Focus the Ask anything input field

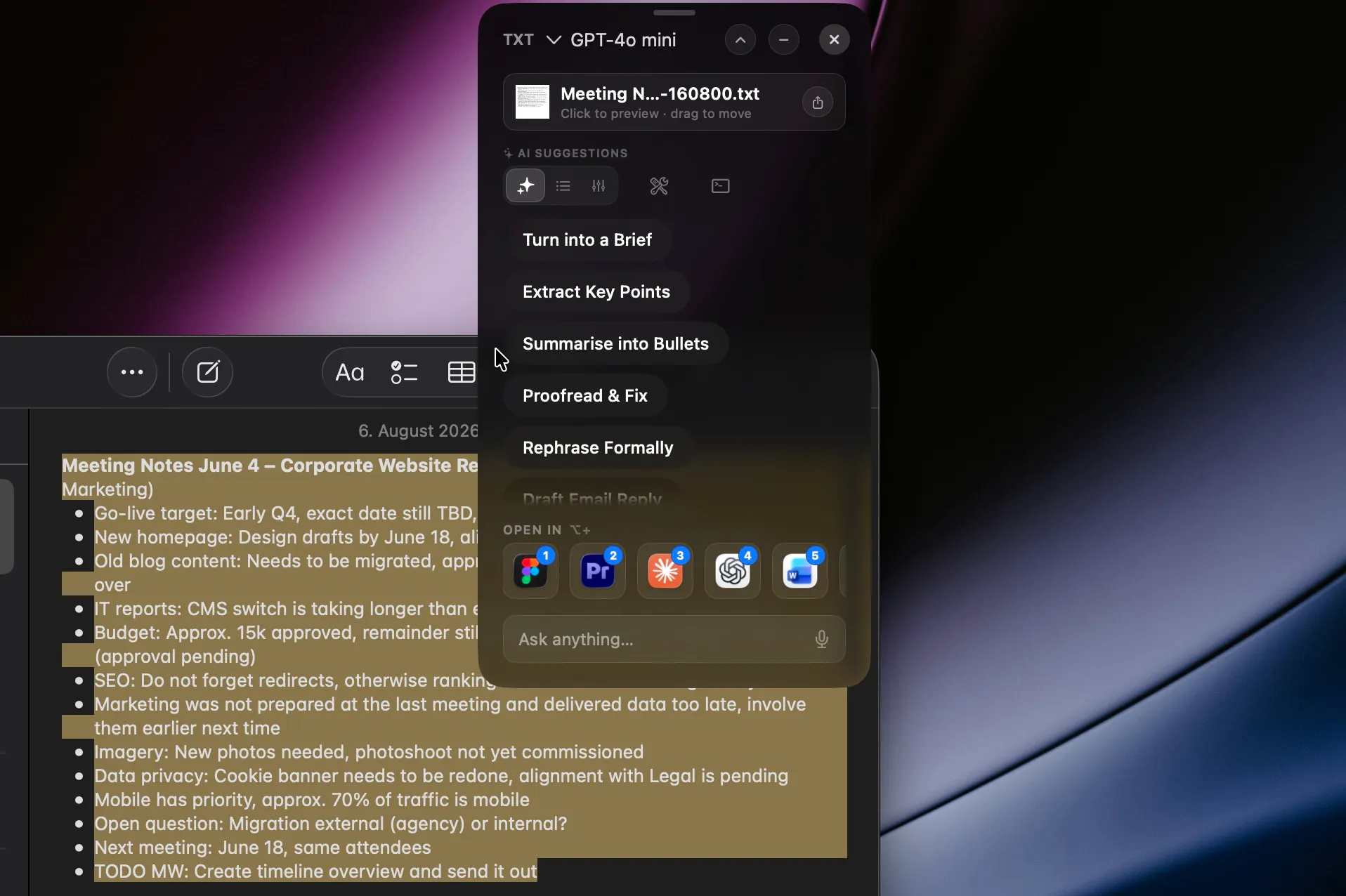(x=674, y=639)
